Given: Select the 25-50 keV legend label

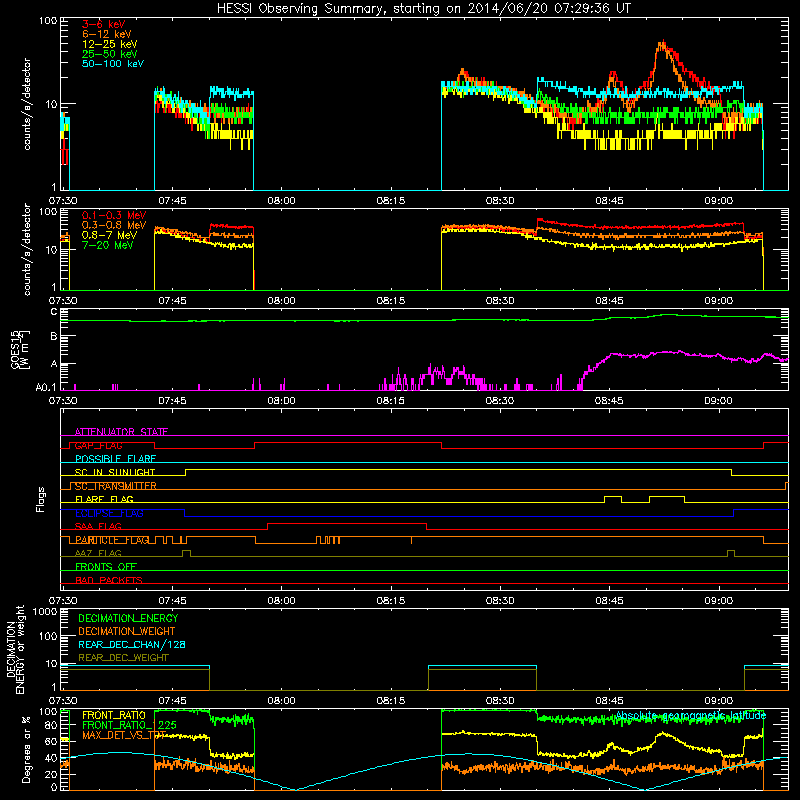Looking at the screenshot, I should point(109,54).
